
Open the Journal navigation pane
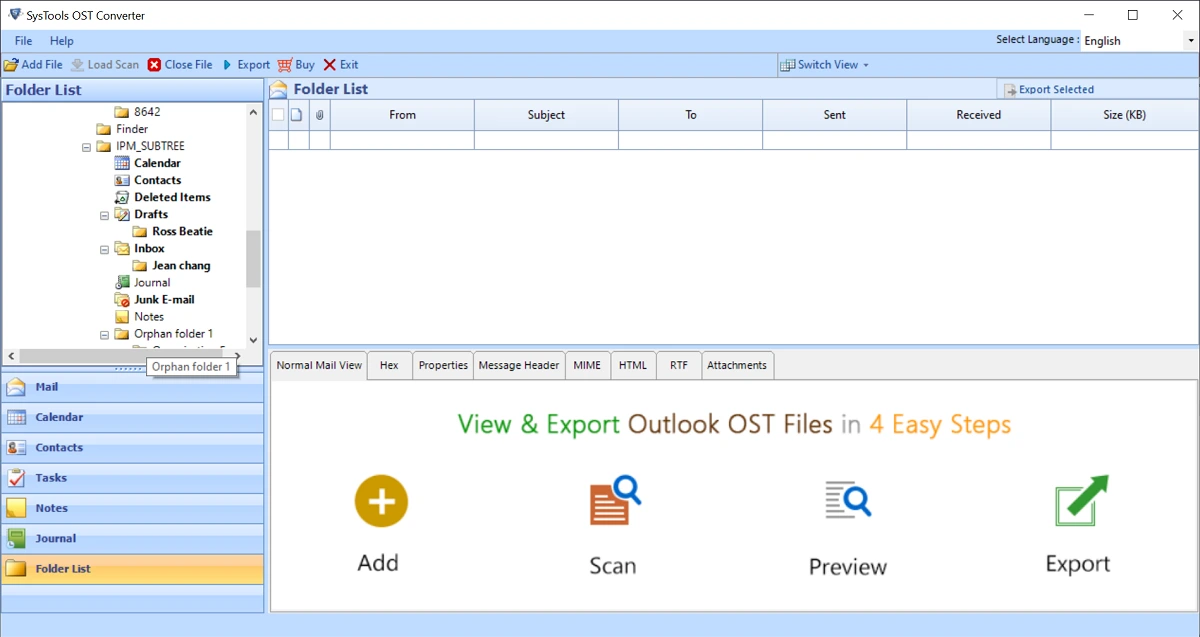pos(132,538)
